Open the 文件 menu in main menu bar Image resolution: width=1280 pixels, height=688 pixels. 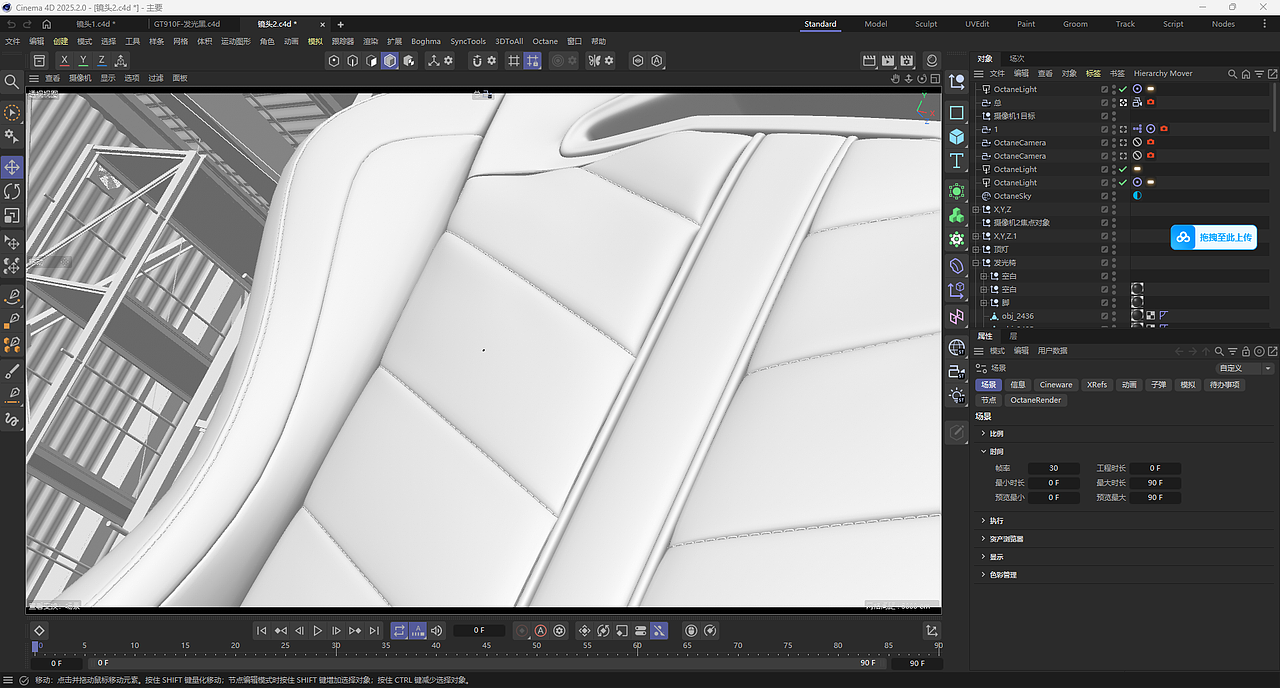coord(12,42)
